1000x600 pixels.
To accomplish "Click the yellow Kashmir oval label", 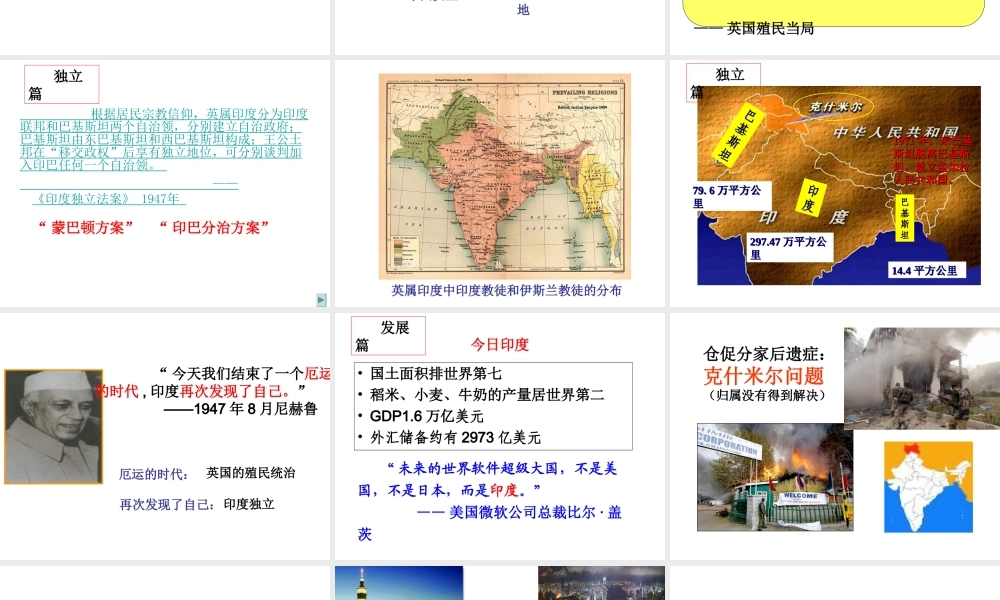I will (x=826, y=106).
